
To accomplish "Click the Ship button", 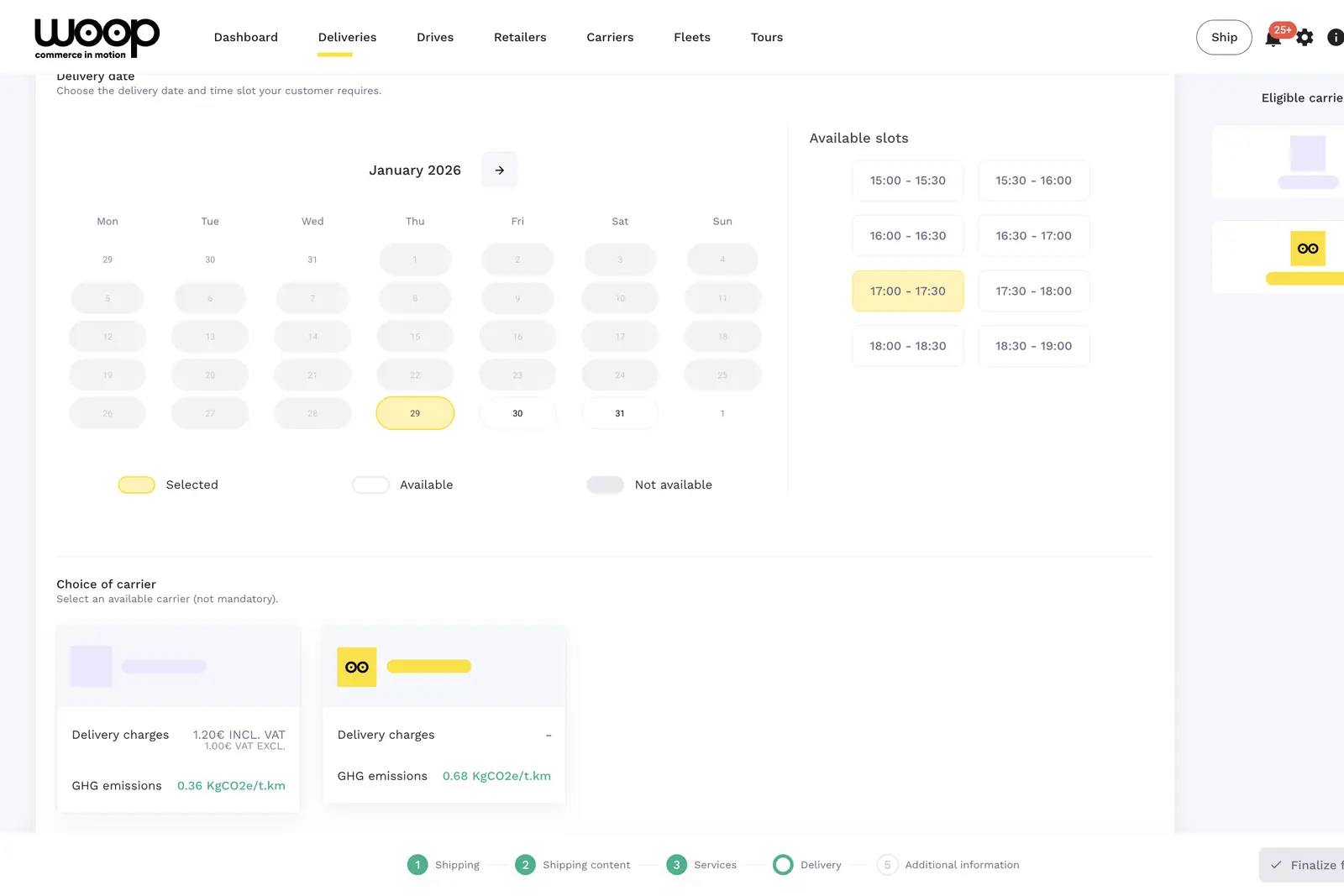I will (x=1224, y=38).
